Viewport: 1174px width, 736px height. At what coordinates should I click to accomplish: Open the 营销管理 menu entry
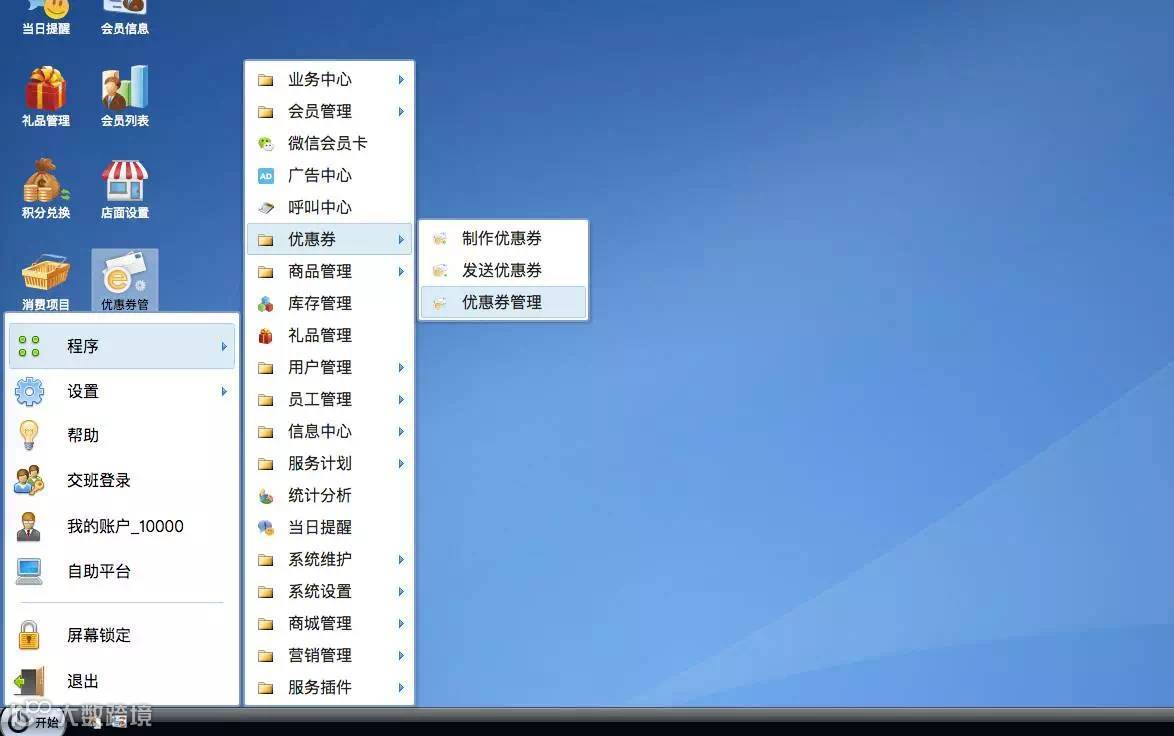click(x=329, y=655)
